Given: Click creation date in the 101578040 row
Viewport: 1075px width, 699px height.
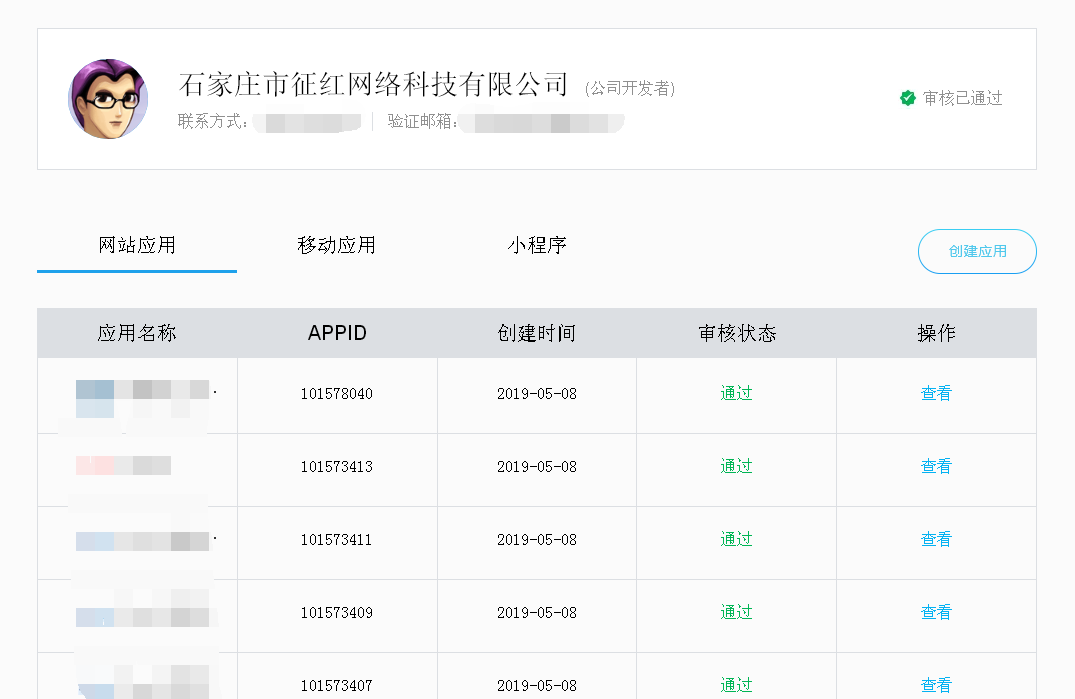Looking at the screenshot, I should 537,394.
